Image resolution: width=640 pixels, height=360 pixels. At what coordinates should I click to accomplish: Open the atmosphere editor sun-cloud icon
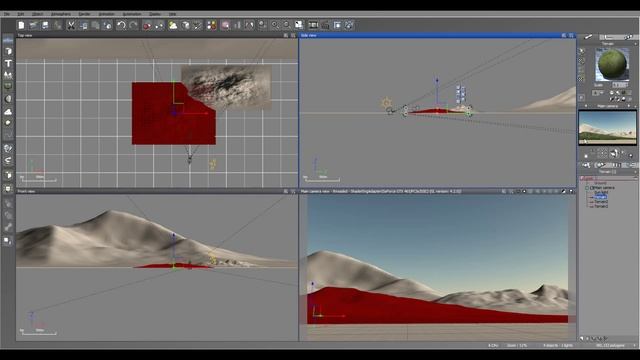tap(173, 25)
